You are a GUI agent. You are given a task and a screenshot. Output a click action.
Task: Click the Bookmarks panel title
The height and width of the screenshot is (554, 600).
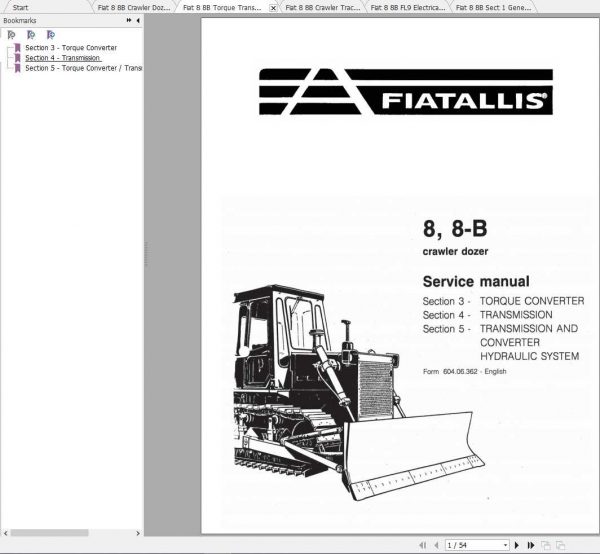tap(20, 20)
